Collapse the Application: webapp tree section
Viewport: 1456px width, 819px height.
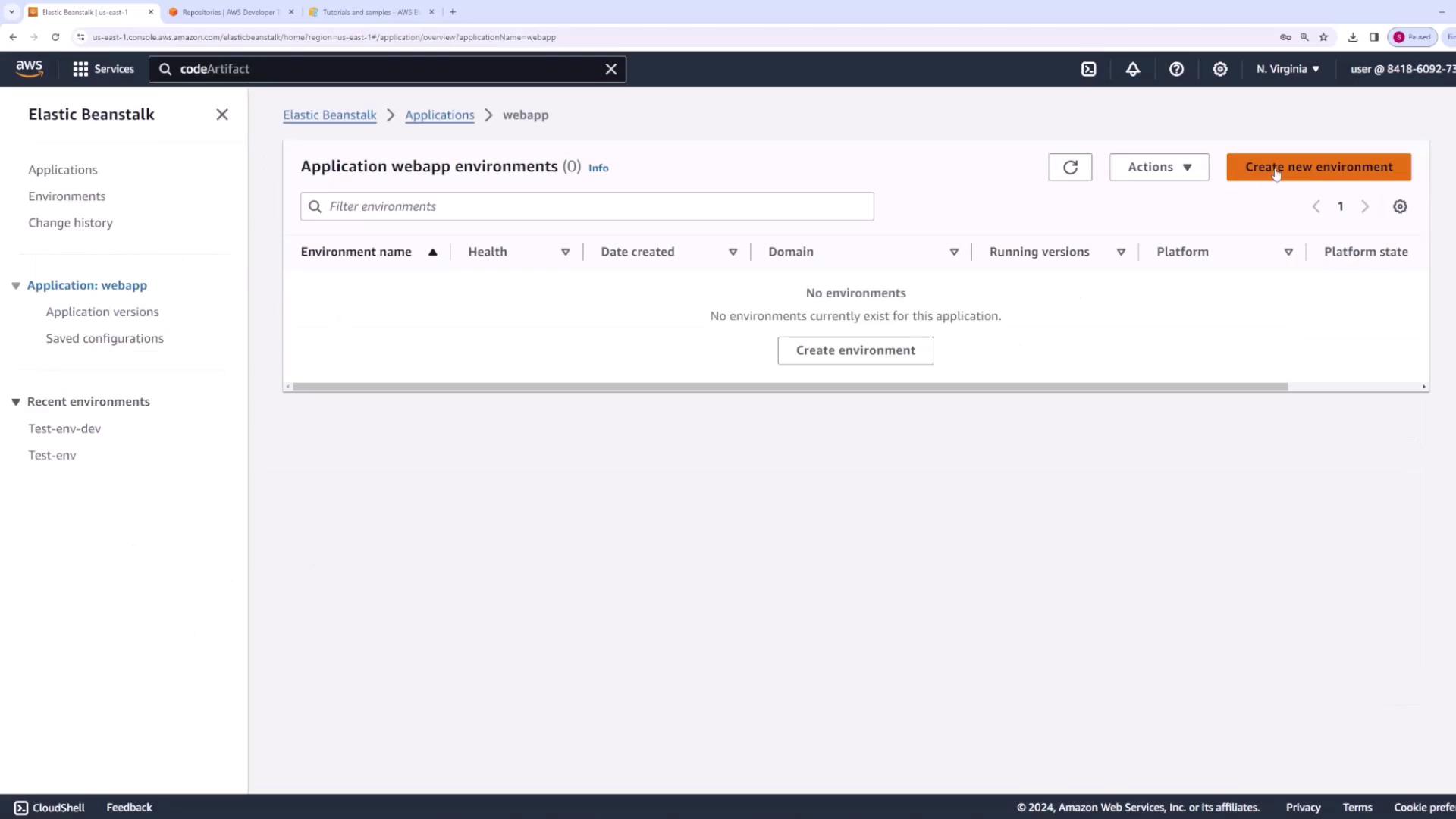(16, 286)
